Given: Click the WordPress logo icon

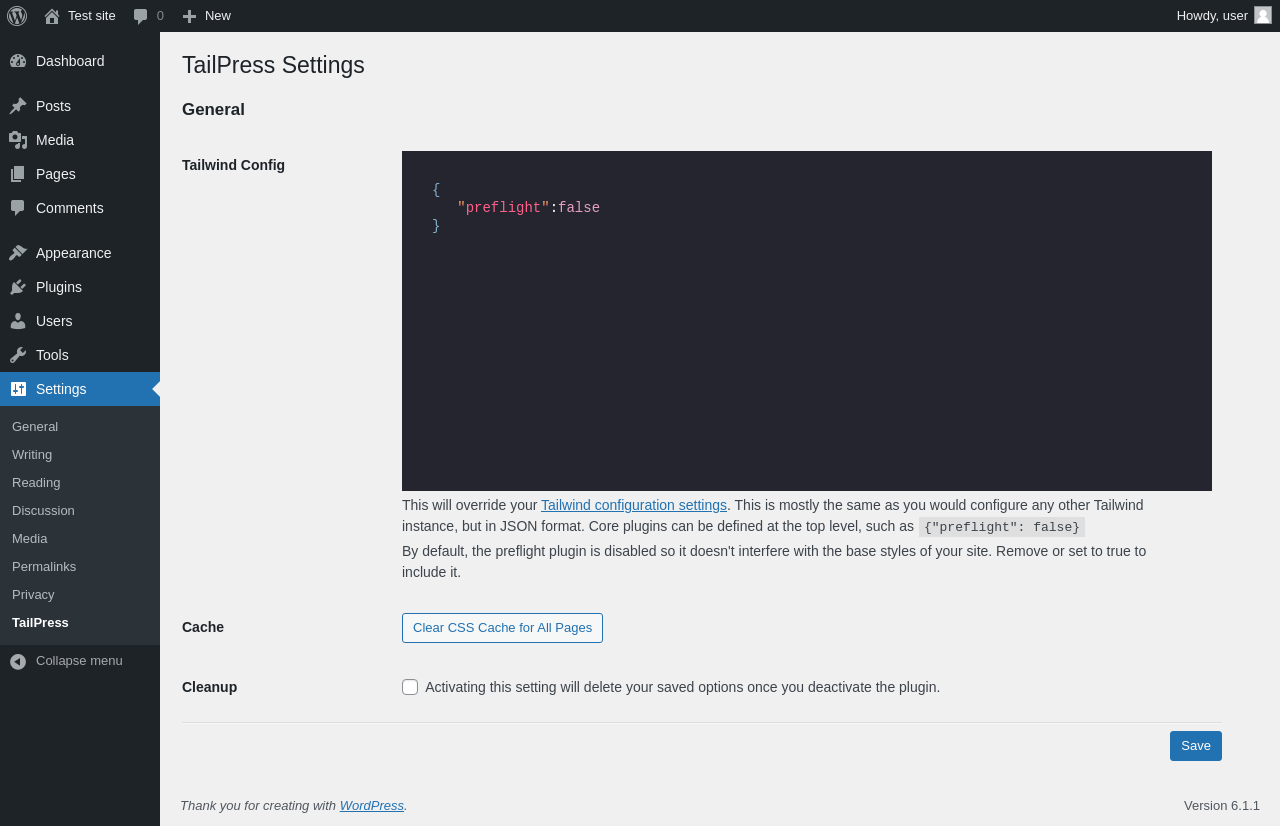Looking at the screenshot, I should pyautogui.click(x=17, y=16).
